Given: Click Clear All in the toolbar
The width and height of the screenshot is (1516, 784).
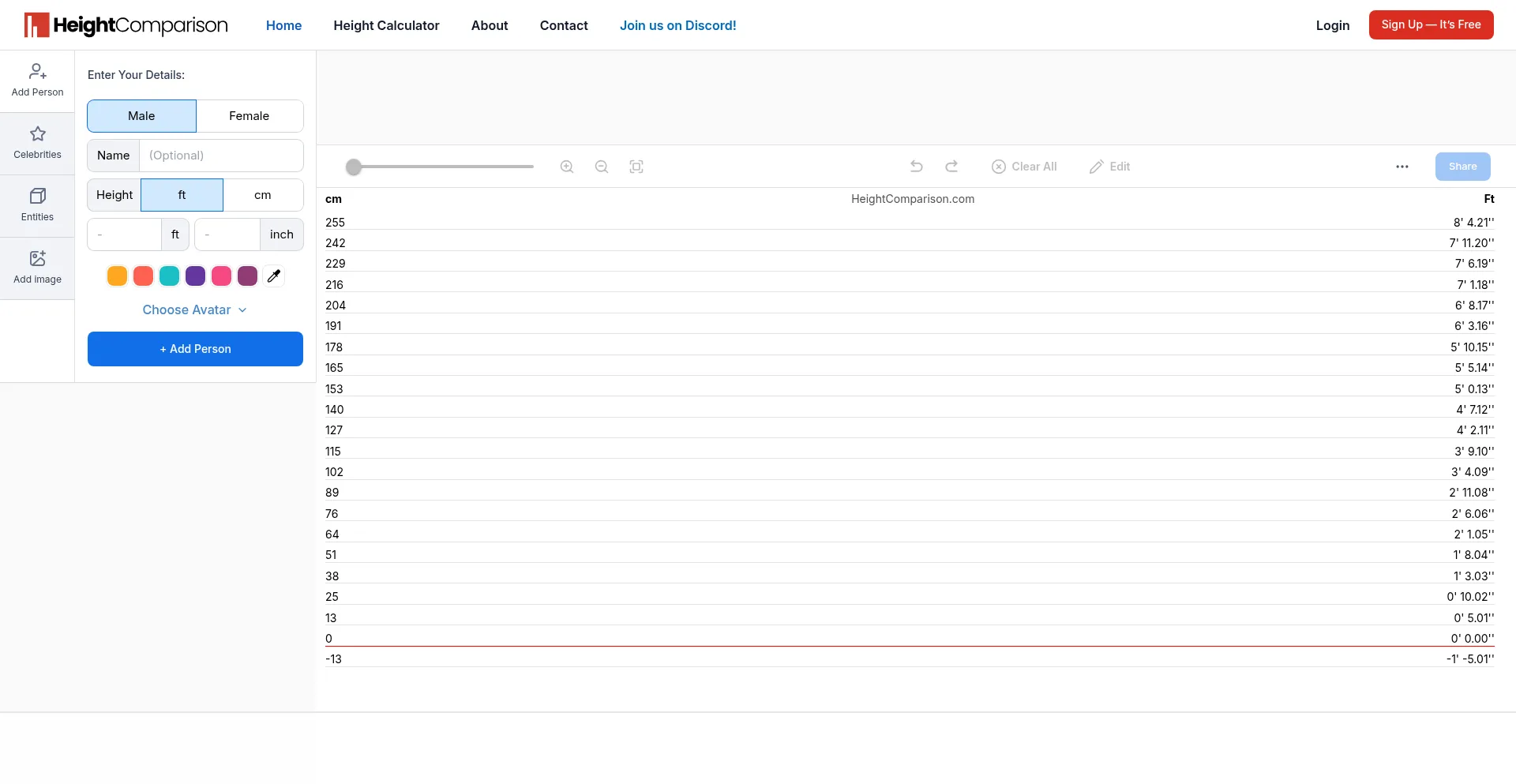Looking at the screenshot, I should click(x=1024, y=167).
